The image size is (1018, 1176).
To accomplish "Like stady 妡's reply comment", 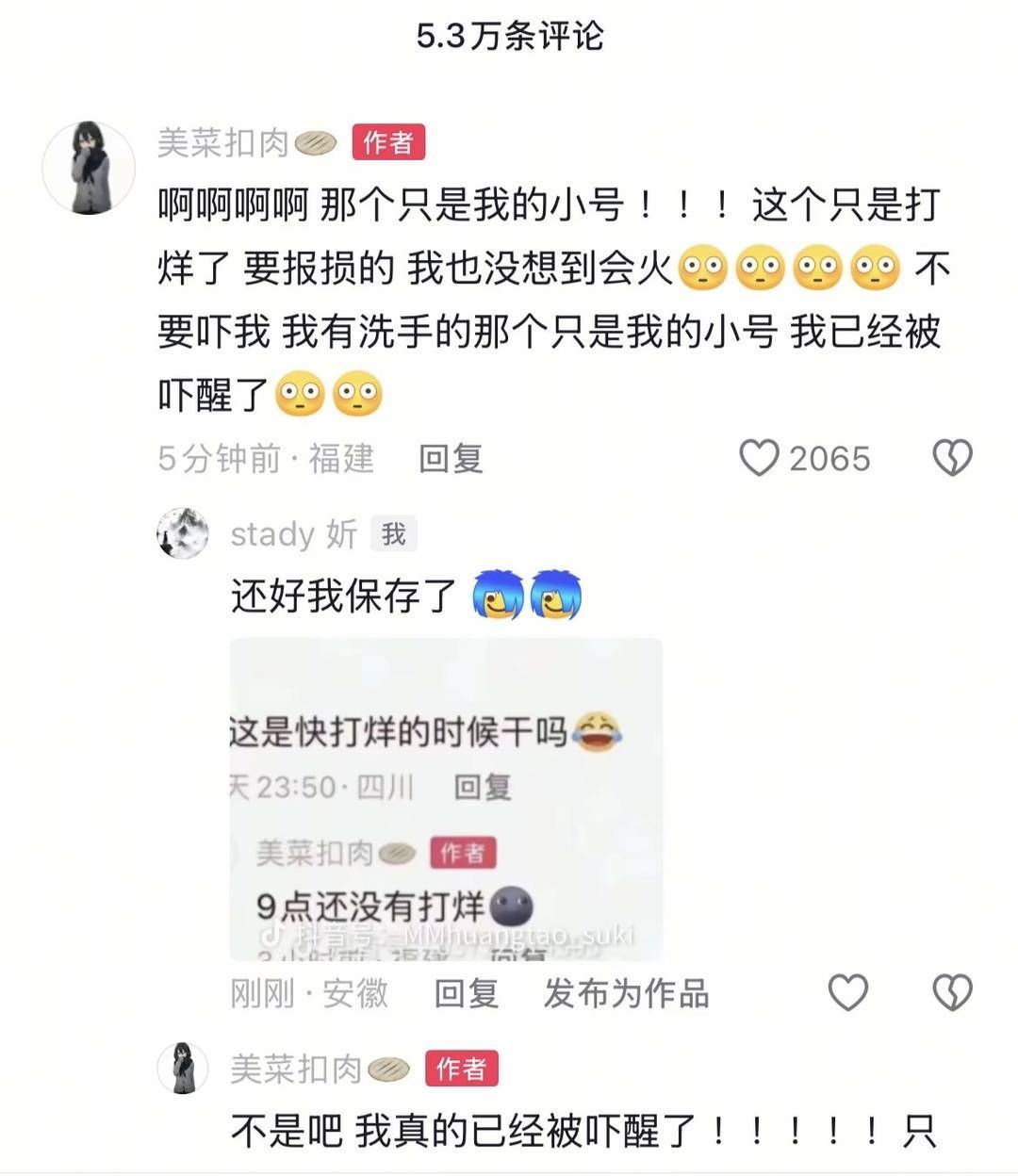I will pyautogui.click(x=847, y=992).
